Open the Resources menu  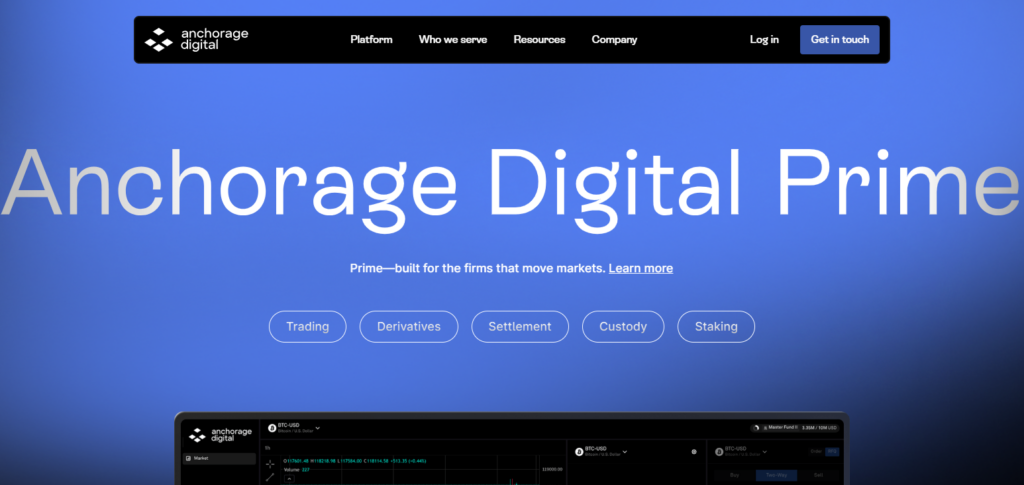click(x=539, y=39)
